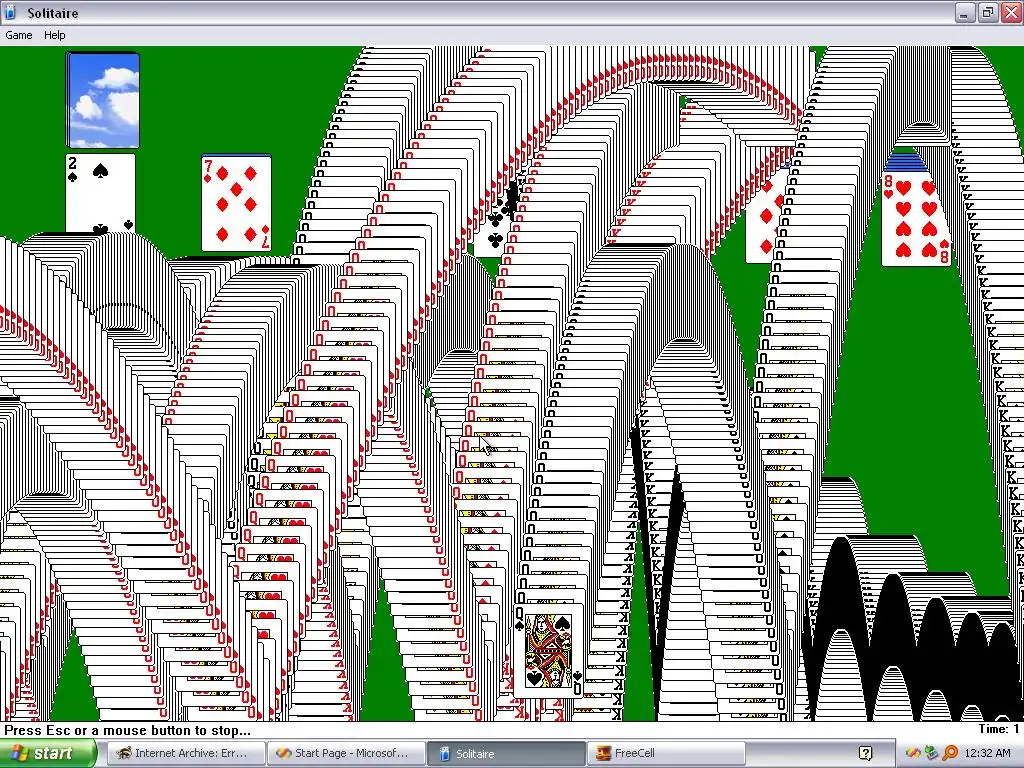
Task: Switch to FreeCell in the taskbar
Action: [x=666, y=753]
